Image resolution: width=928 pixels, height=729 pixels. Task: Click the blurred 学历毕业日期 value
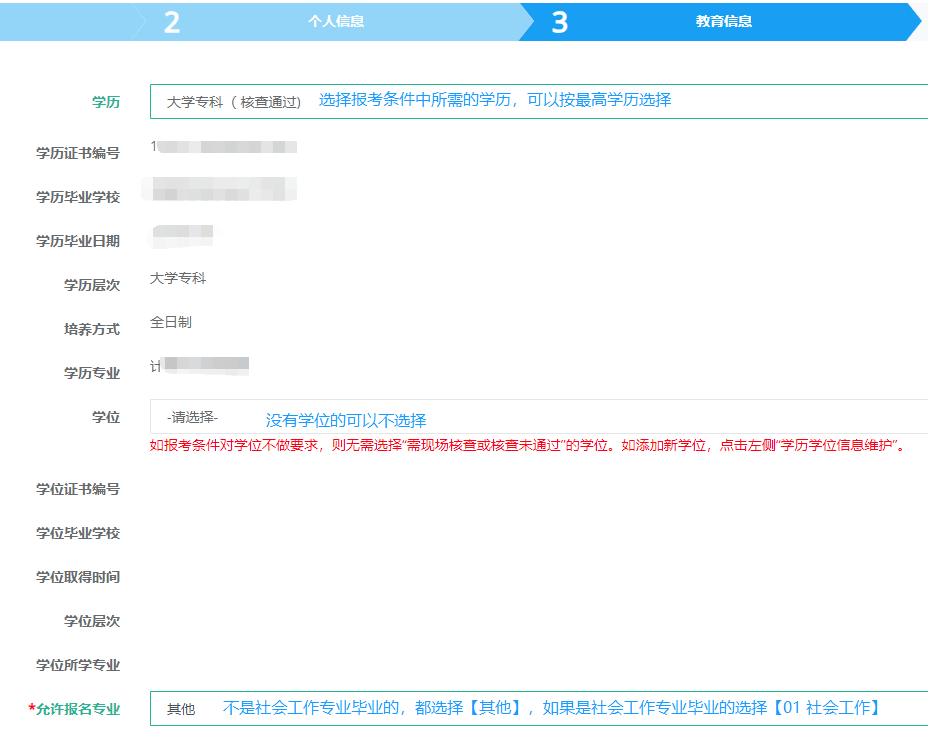[x=183, y=235]
